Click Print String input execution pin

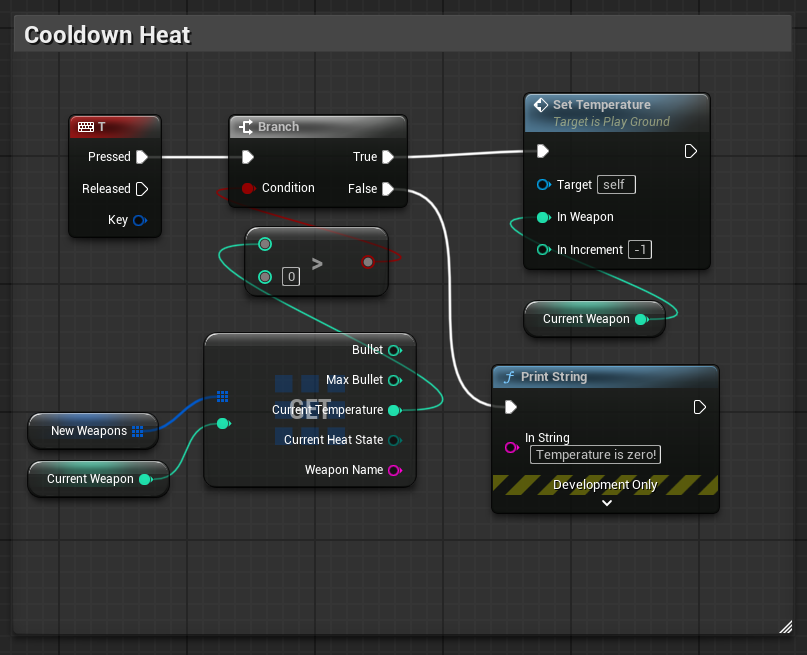tap(511, 408)
